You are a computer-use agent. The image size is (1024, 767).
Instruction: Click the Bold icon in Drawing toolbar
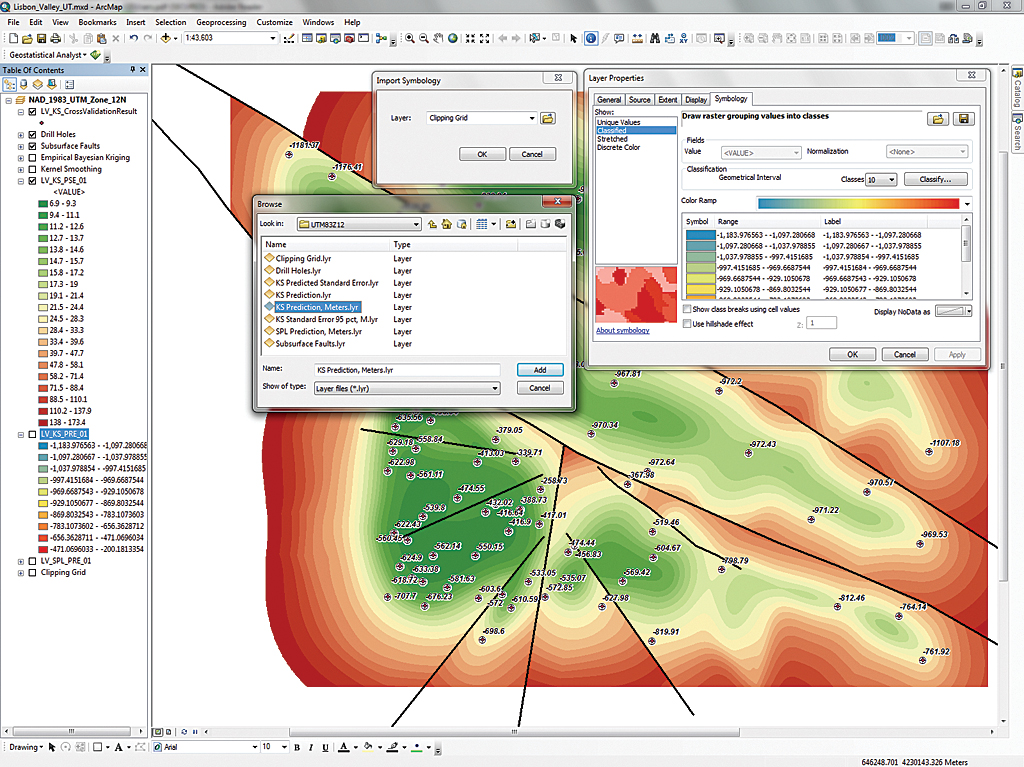coord(298,747)
